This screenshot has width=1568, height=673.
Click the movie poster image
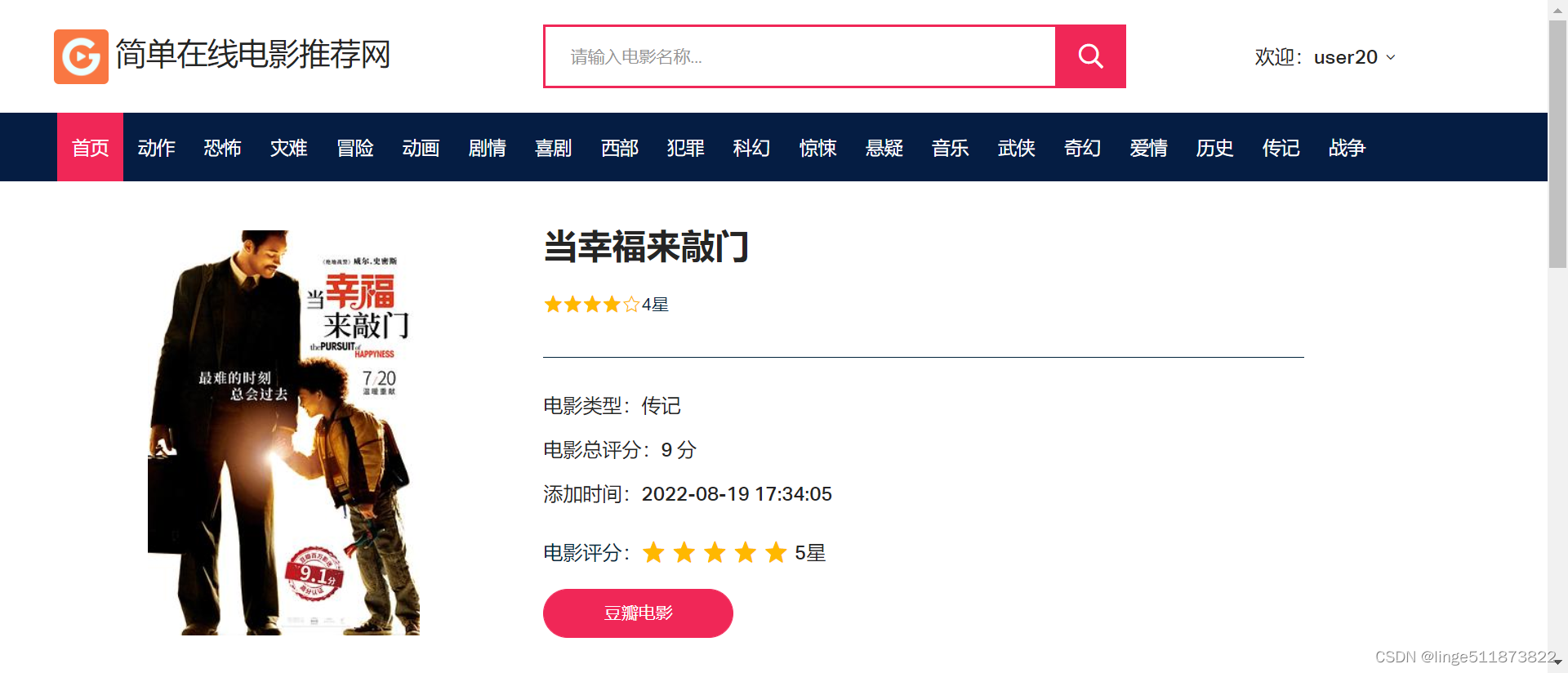283,433
